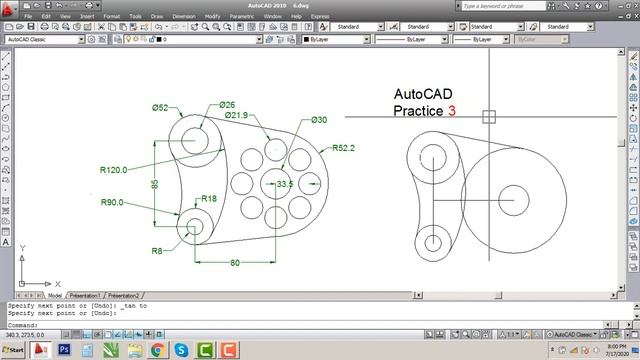Toggle Ortho Mode in status bar
Image resolution: width=640 pixels, height=360 pixels.
coord(87,335)
